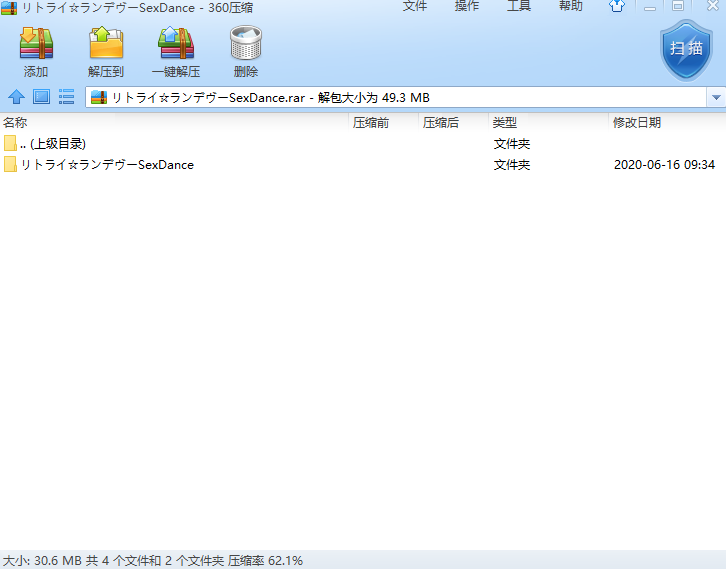Click the up-arrow parent directory icon

click(16, 97)
